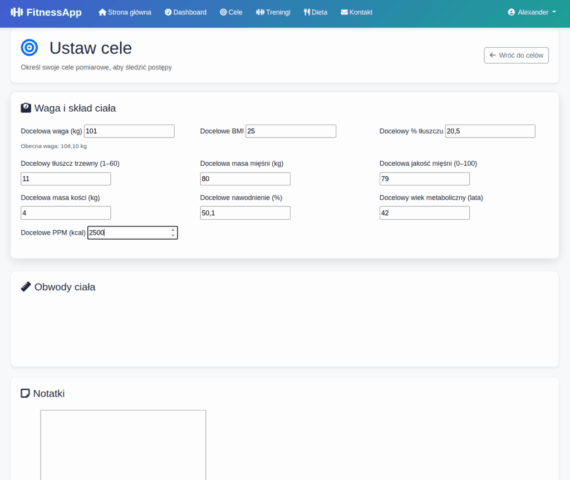Increase Docelowe PPM with the up spinner arrow
570x480 pixels.
173,230
